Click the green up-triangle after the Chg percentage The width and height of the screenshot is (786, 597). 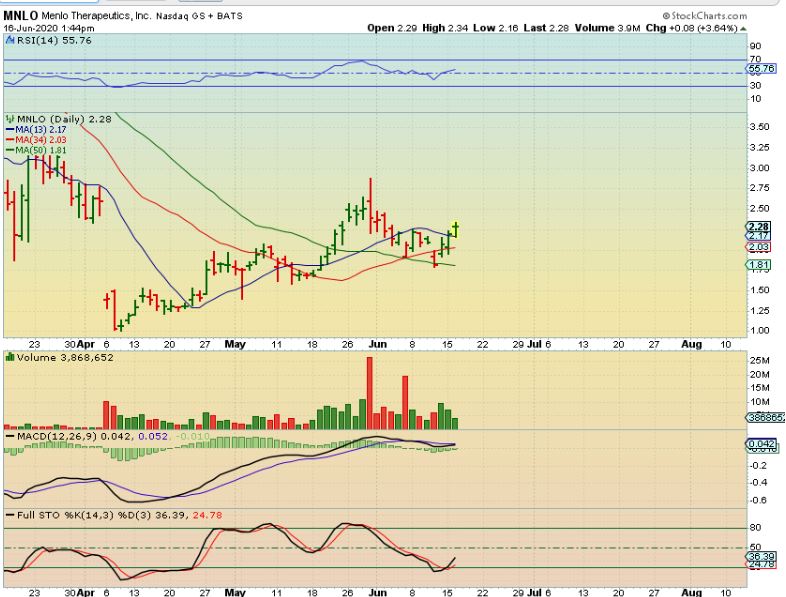click(x=743, y=29)
